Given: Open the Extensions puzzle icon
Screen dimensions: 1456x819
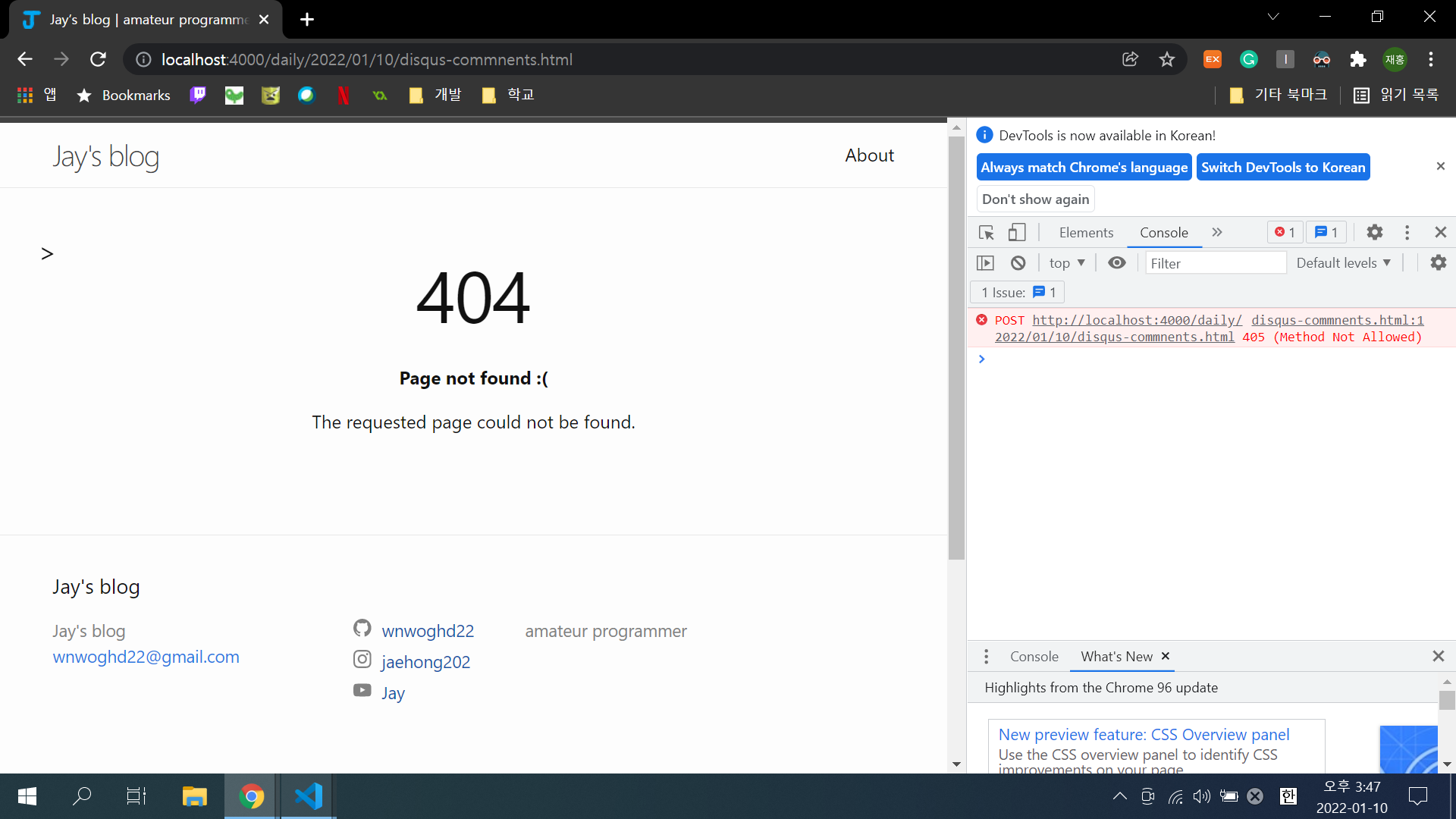Looking at the screenshot, I should pyautogui.click(x=1358, y=59).
